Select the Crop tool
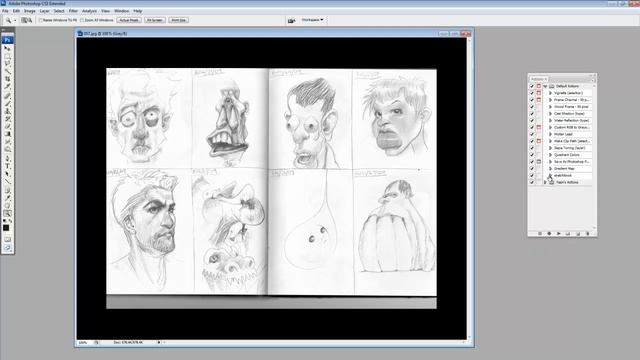Image resolution: width=640 pixels, height=360 pixels. click(7, 79)
